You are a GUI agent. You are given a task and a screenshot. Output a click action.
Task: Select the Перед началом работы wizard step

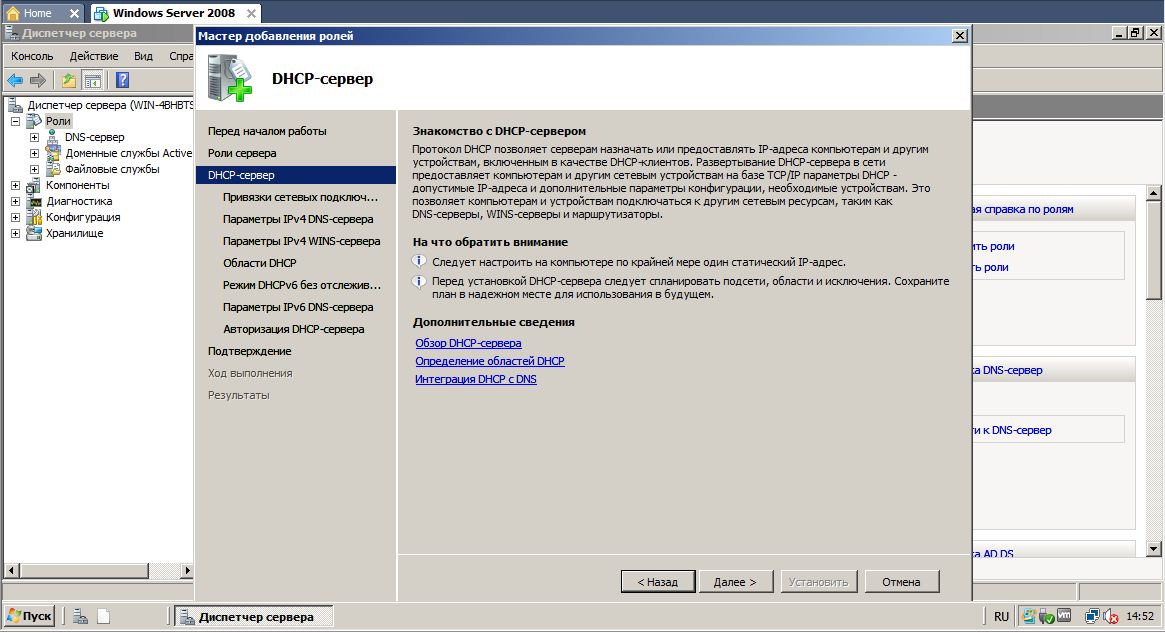click(267, 131)
